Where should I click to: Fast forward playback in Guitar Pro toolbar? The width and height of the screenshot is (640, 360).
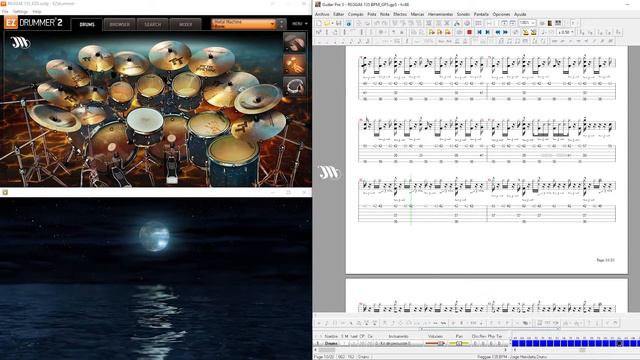click(505, 32)
